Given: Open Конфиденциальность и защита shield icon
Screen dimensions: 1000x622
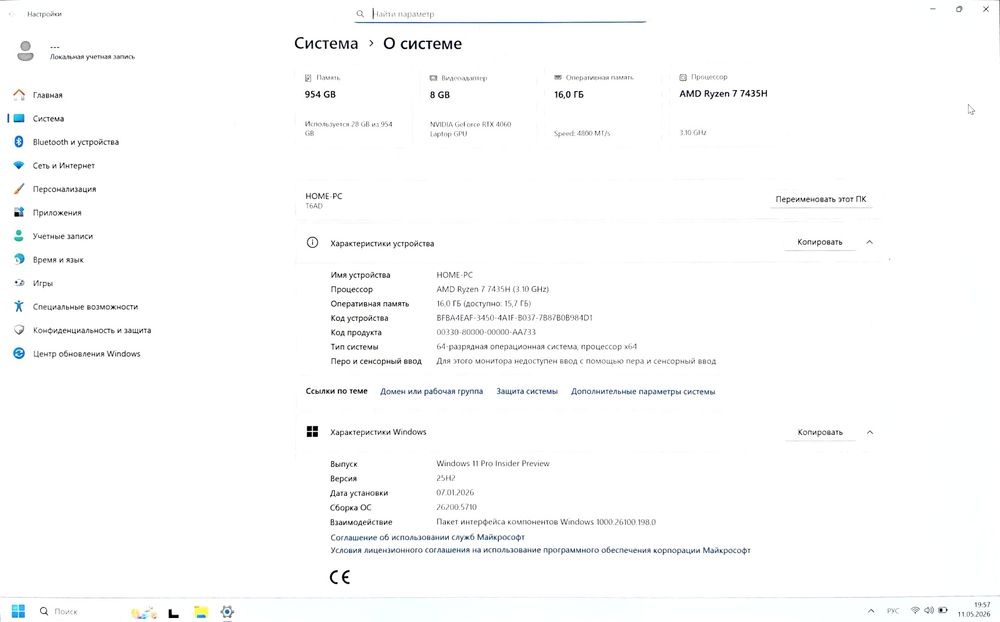Looking at the screenshot, I should coord(19,330).
